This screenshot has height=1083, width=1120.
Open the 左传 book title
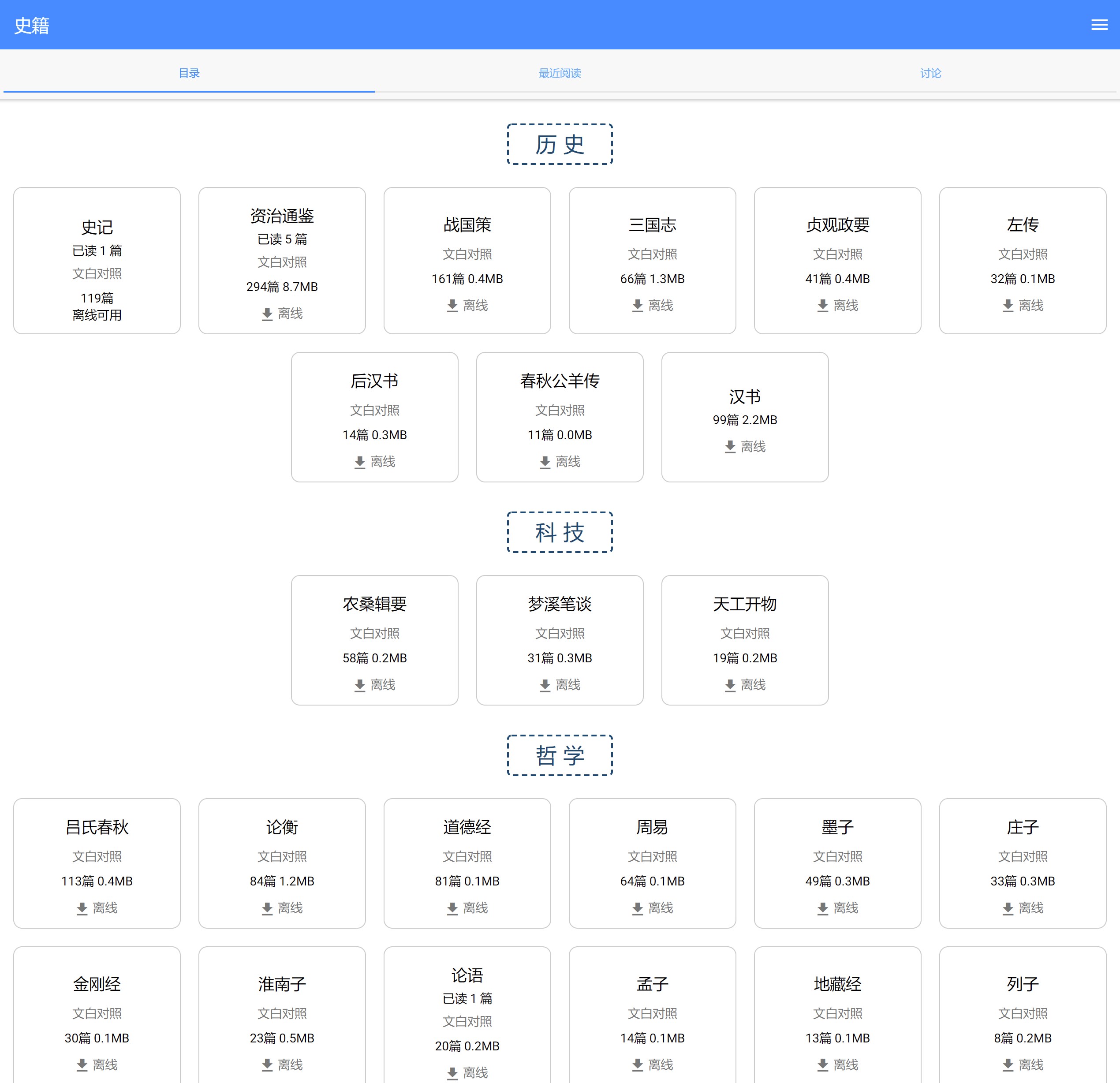1022,224
